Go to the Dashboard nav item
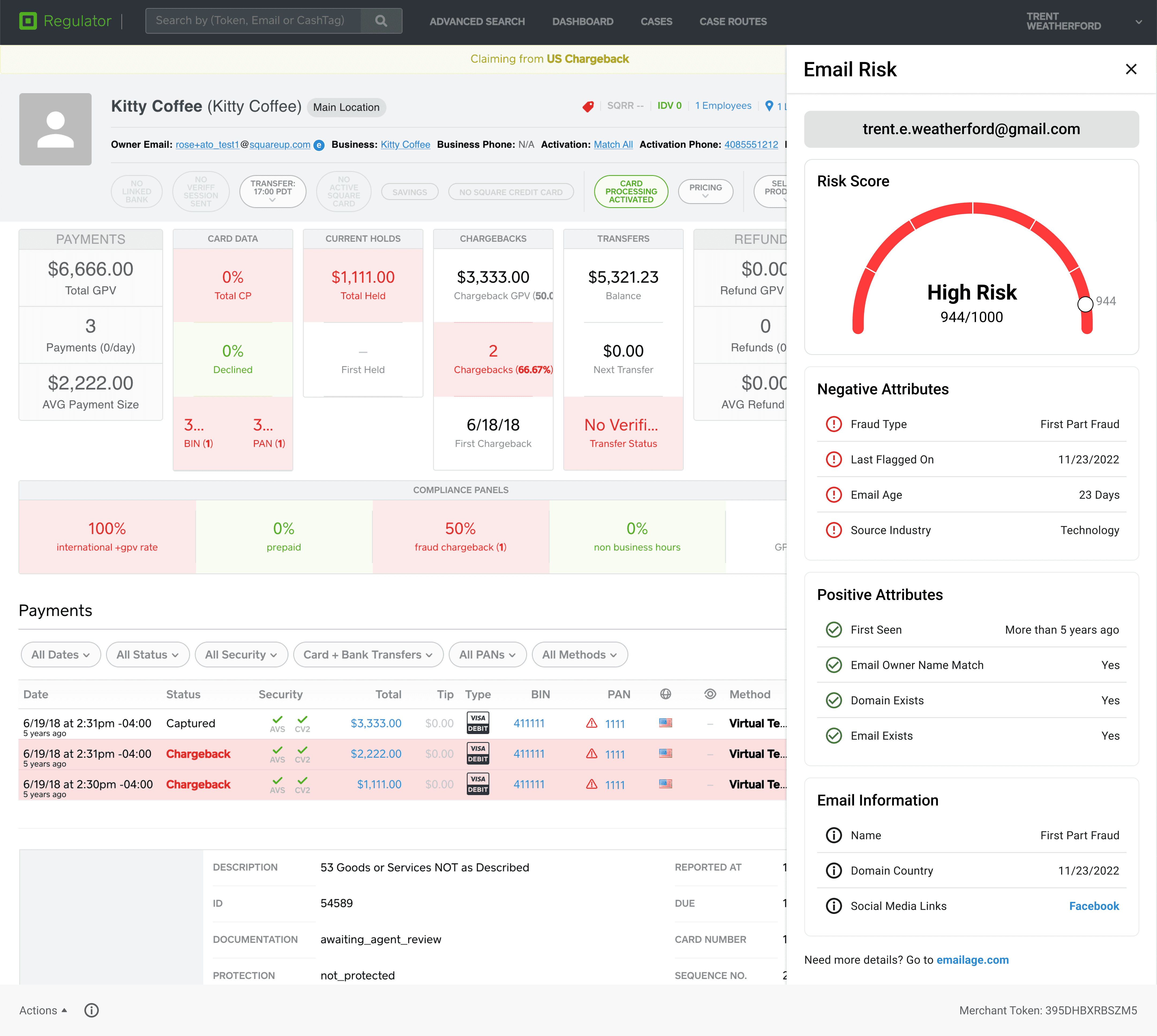Image resolution: width=1157 pixels, height=1036 pixels. click(x=583, y=22)
